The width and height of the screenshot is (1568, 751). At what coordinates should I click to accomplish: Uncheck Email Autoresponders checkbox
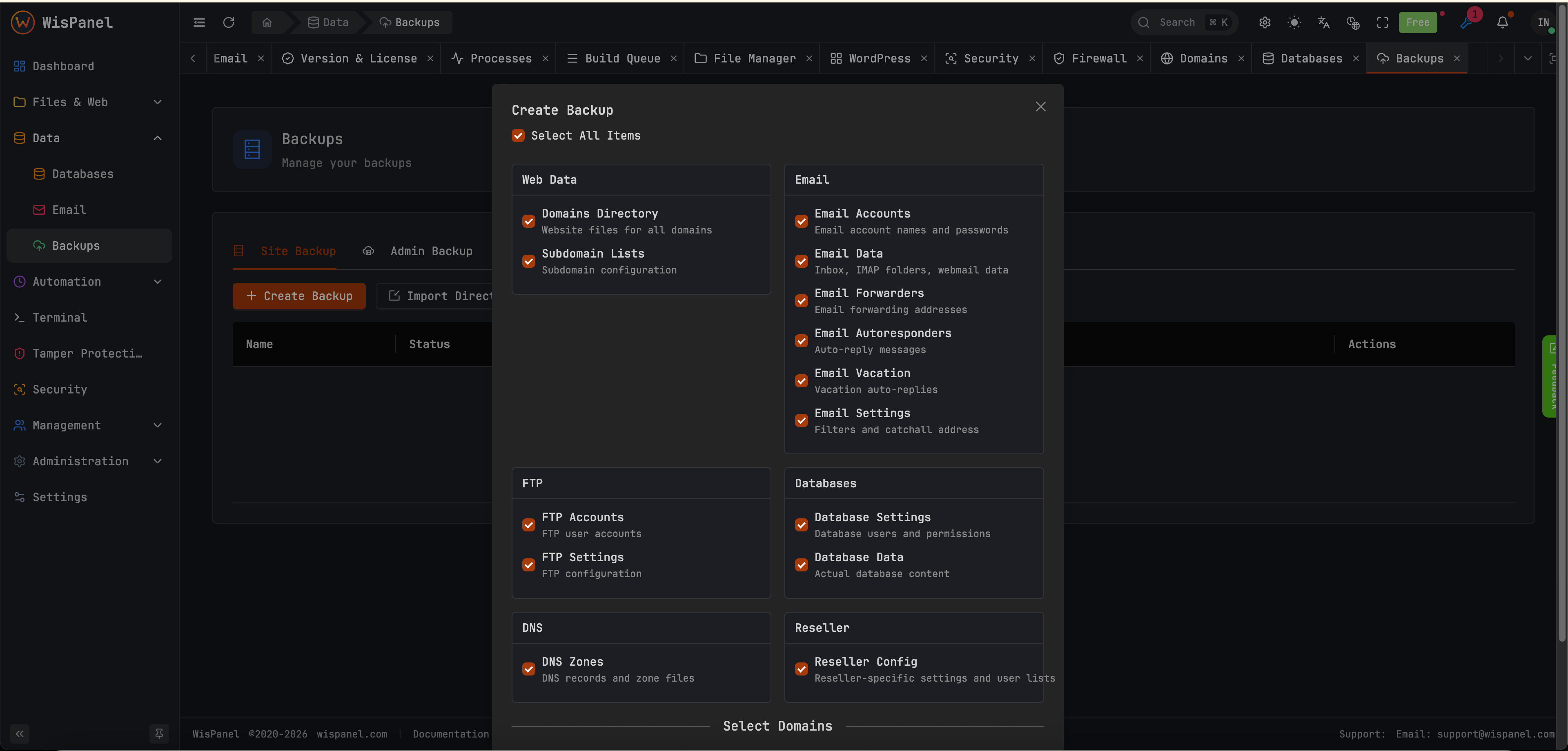(801, 341)
